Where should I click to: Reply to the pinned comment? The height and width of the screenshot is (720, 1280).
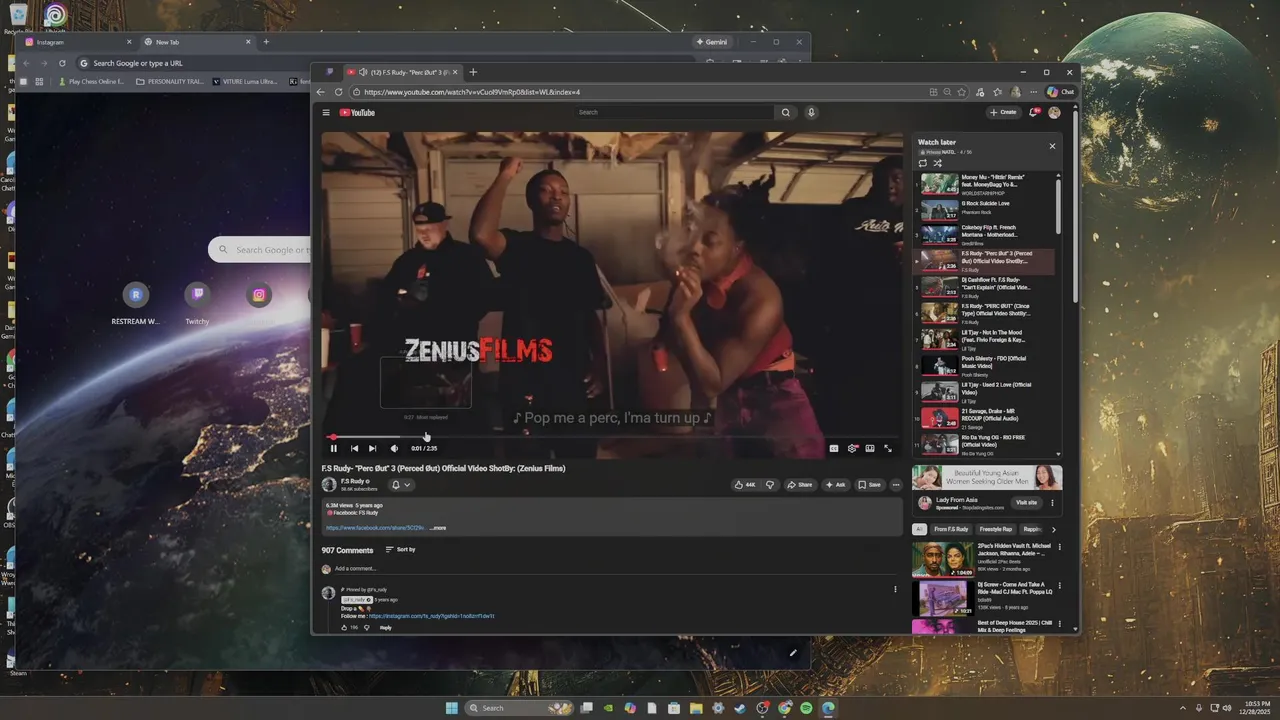pyautogui.click(x=386, y=627)
